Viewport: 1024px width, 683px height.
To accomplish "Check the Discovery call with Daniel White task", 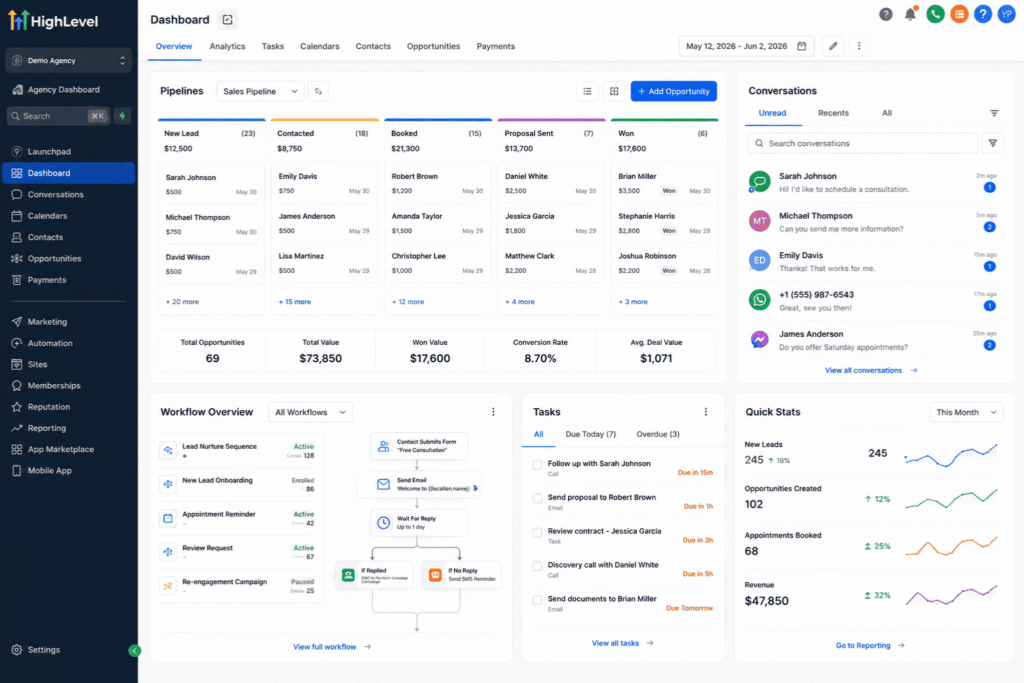I will [537, 566].
